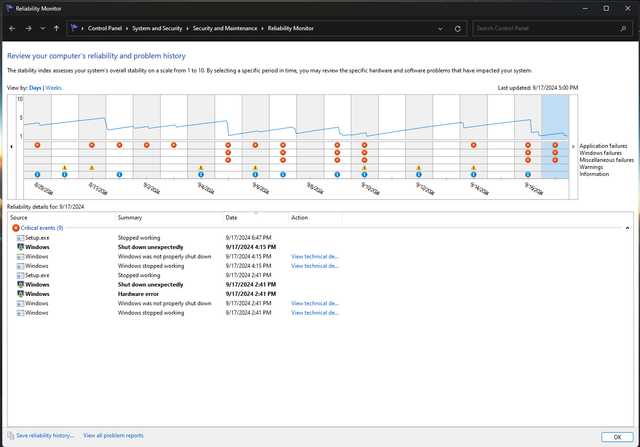
Task: Select the warning icon on 9/14/2024
Action: click(x=473, y=167)
